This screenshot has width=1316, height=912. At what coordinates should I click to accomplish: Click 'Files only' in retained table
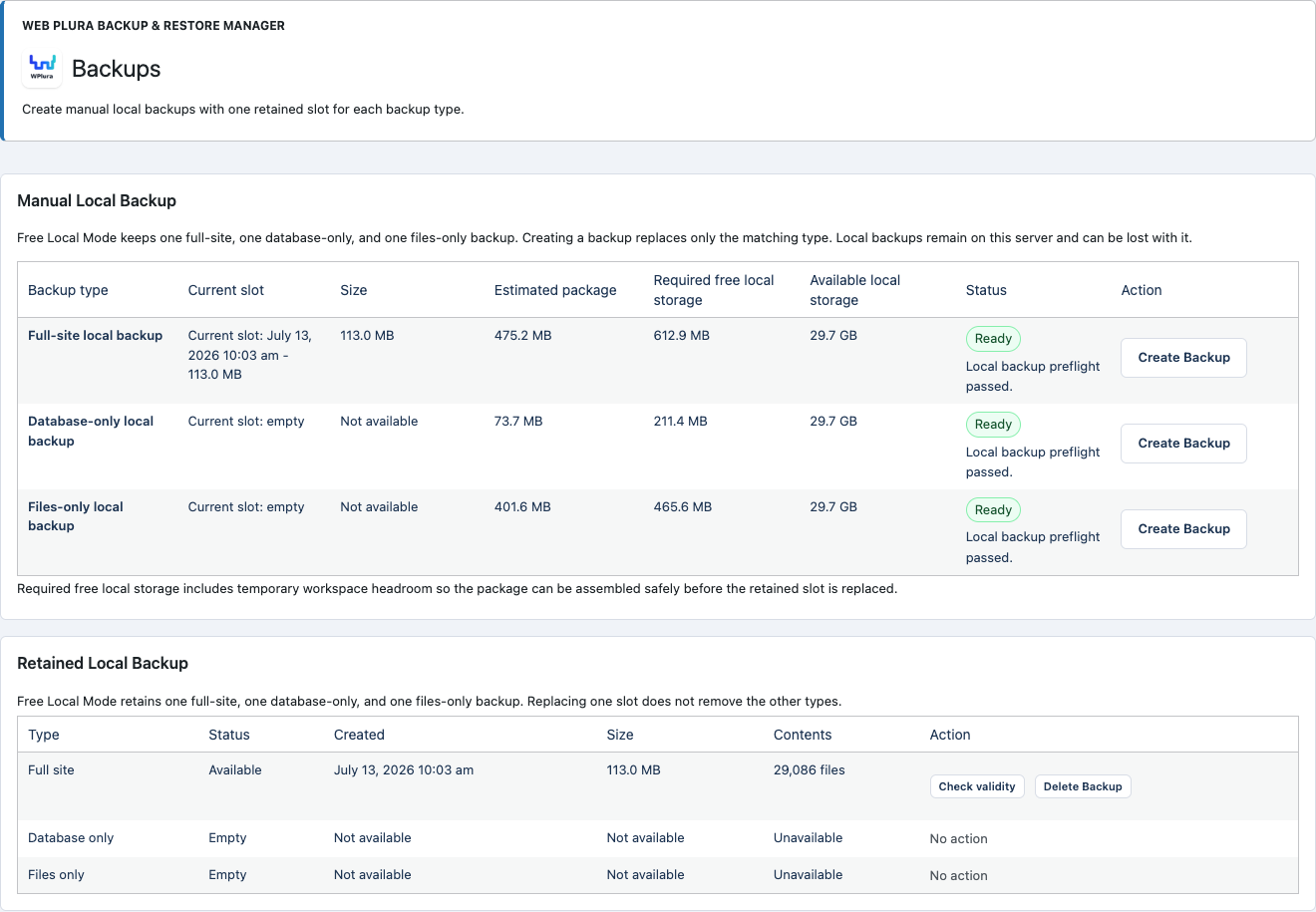pyautogui.click(x=56, y=875)
